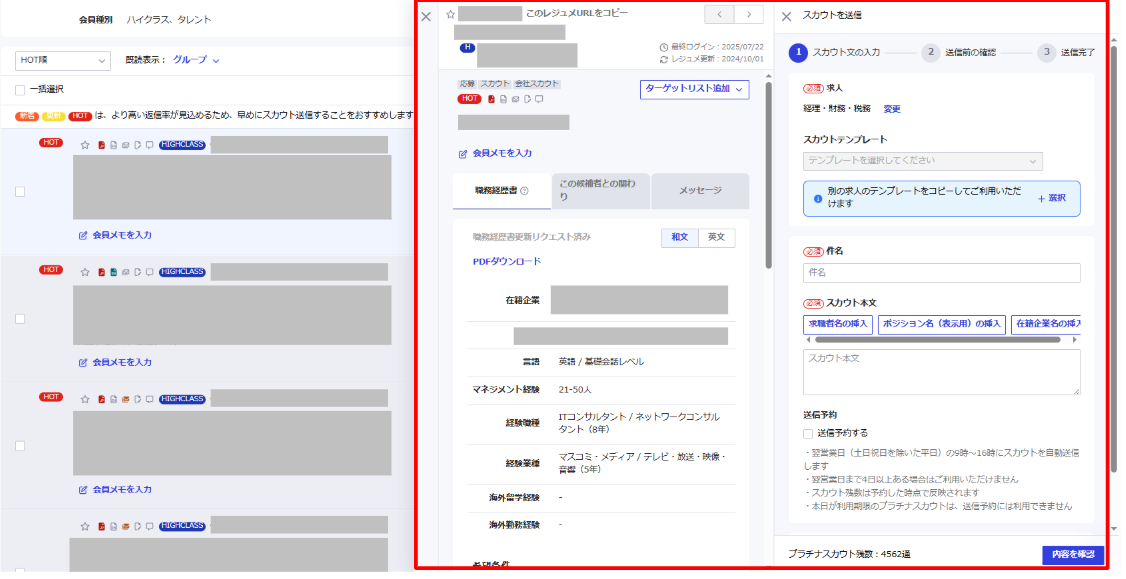Favorite the candidate using the star icon
This screenshot has width=1126, height=579.
[450, 16]
